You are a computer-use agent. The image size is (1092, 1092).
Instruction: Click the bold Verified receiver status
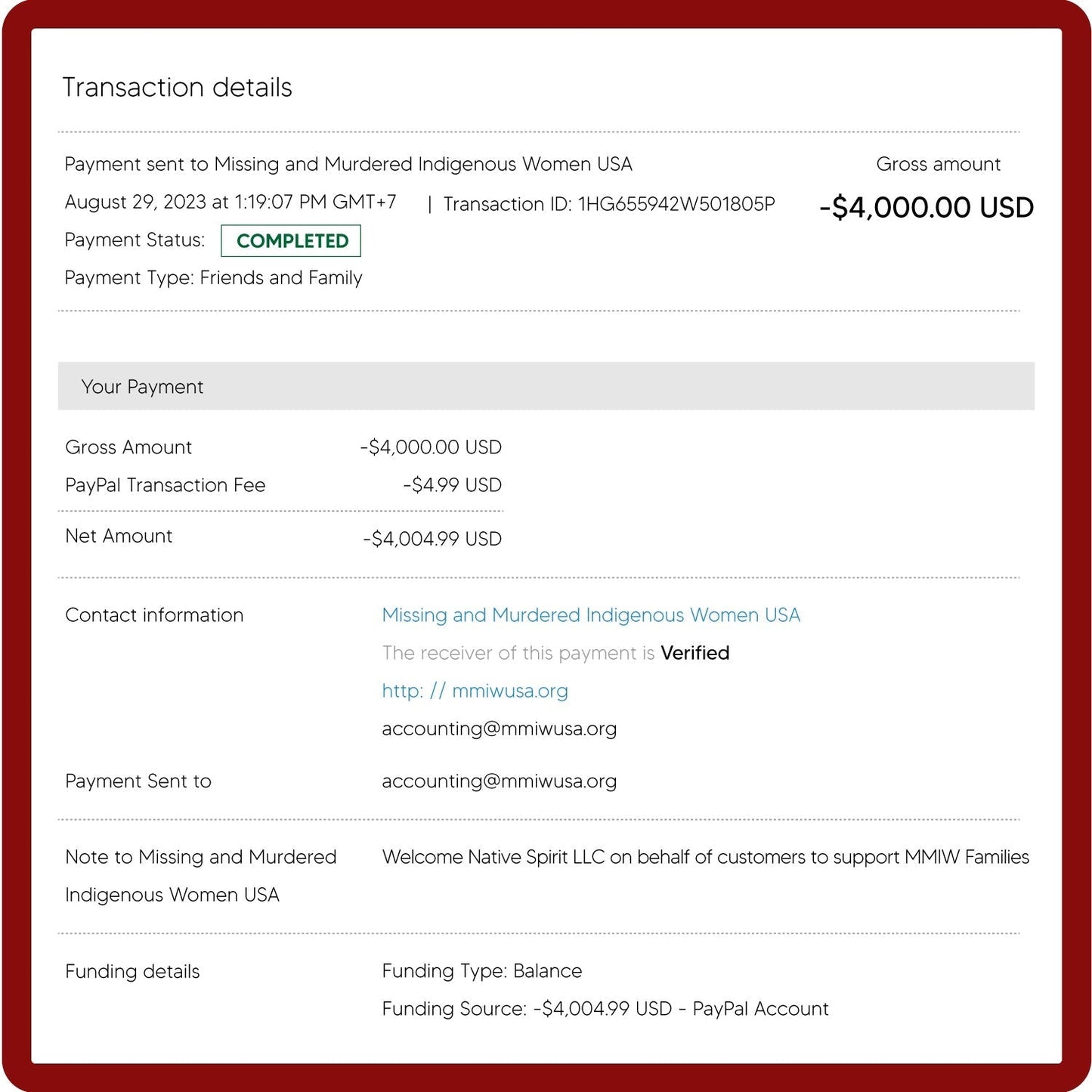[694, 653]
